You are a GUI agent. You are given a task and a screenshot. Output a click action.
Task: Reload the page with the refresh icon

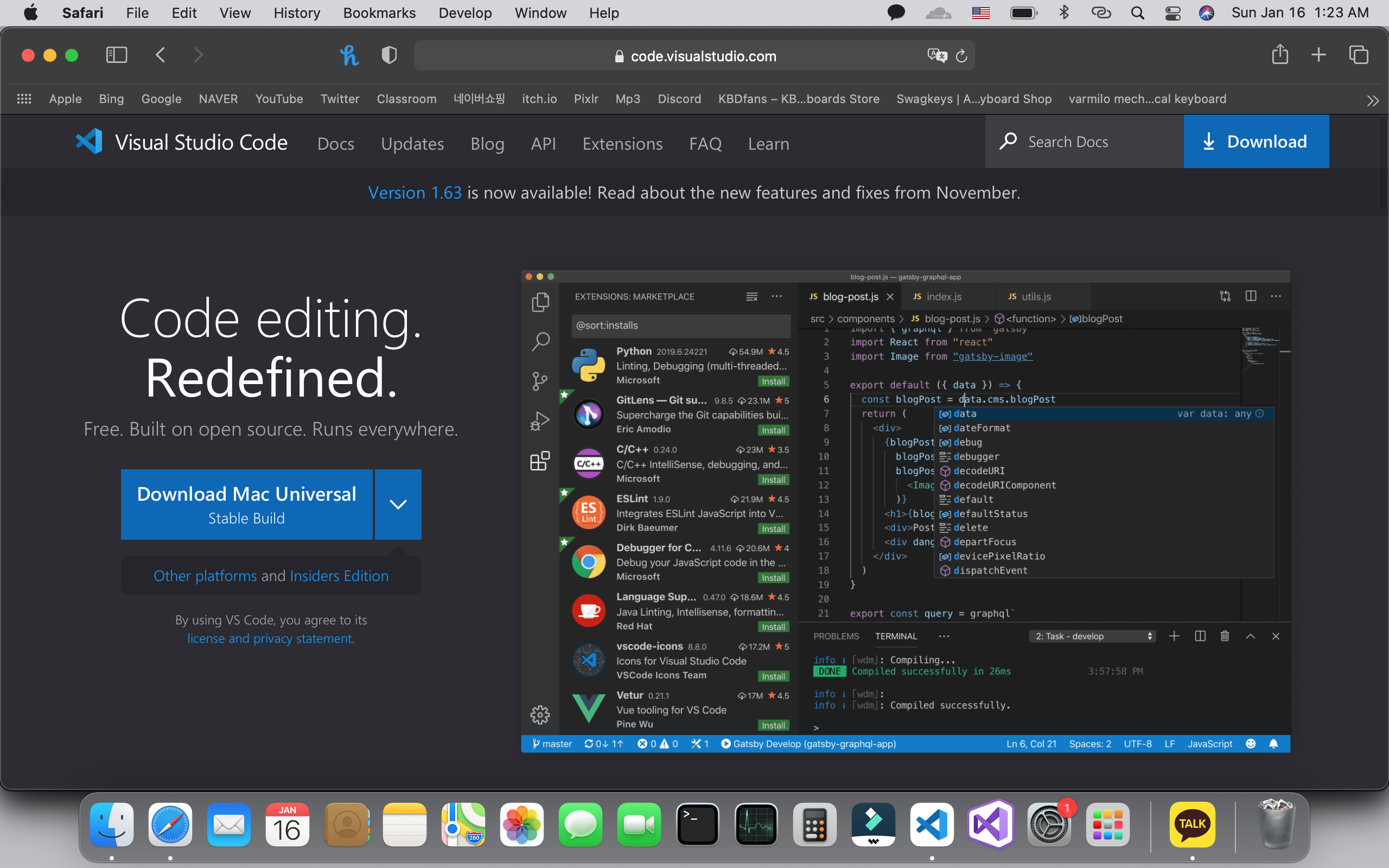pos(961,56)
